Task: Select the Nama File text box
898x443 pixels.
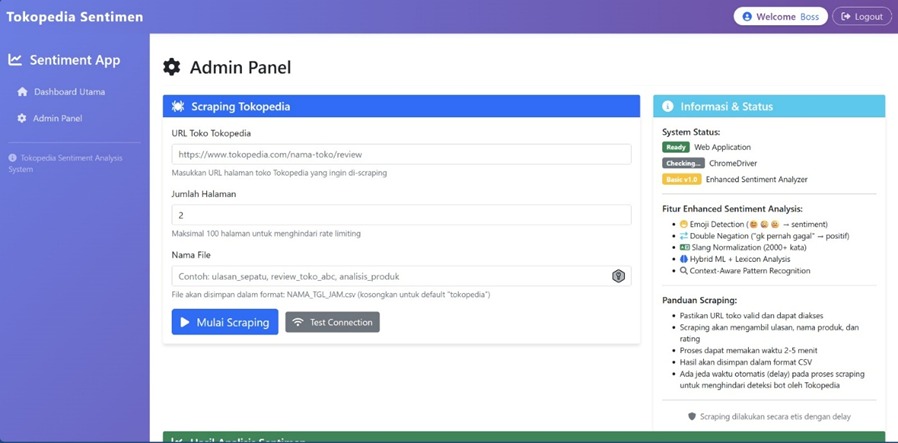Action: pos(390,276)
